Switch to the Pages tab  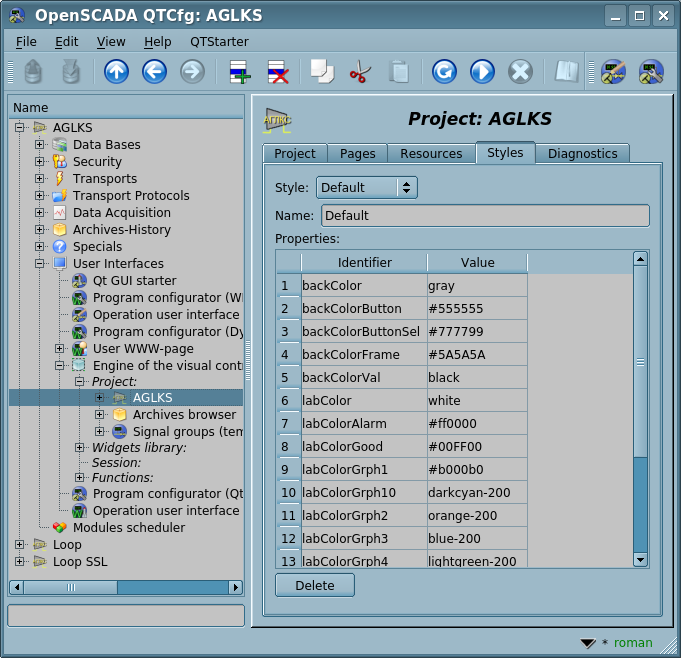click(x=357, y=154)
